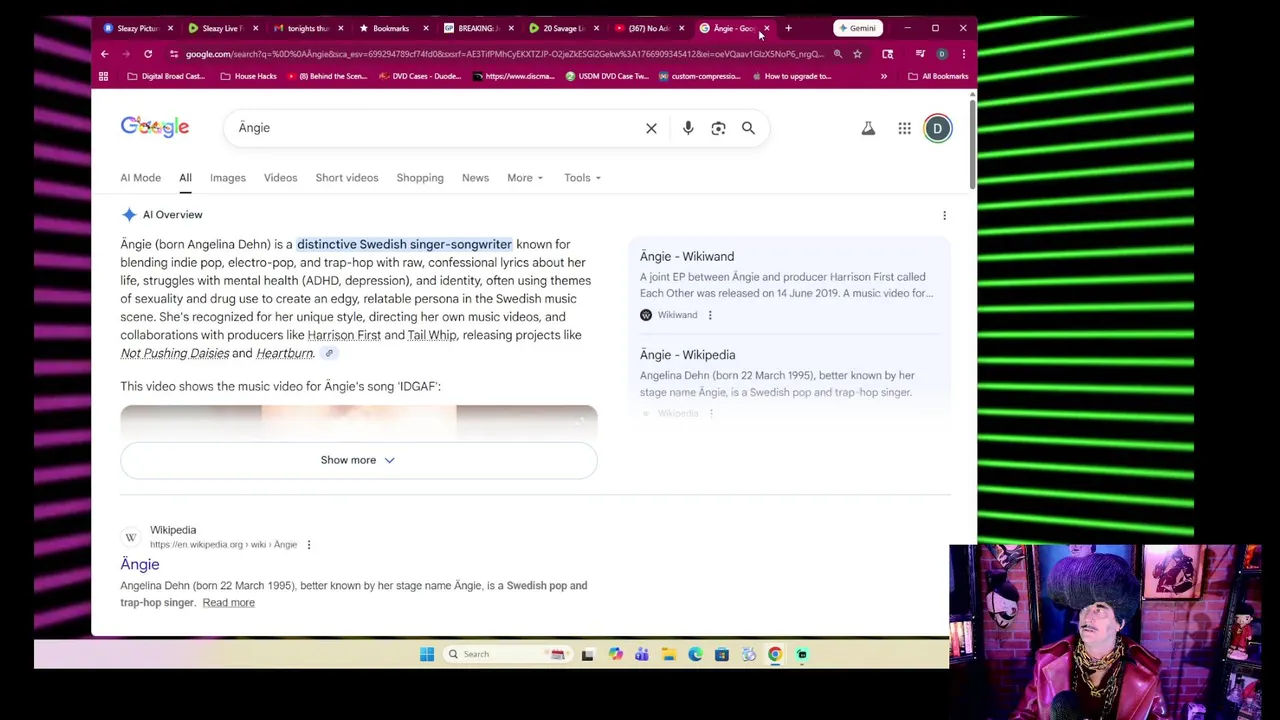Open AI Overview three-dot options
Screen dimensions: 1280x720
pyautogui.click(x=944, y=215)
